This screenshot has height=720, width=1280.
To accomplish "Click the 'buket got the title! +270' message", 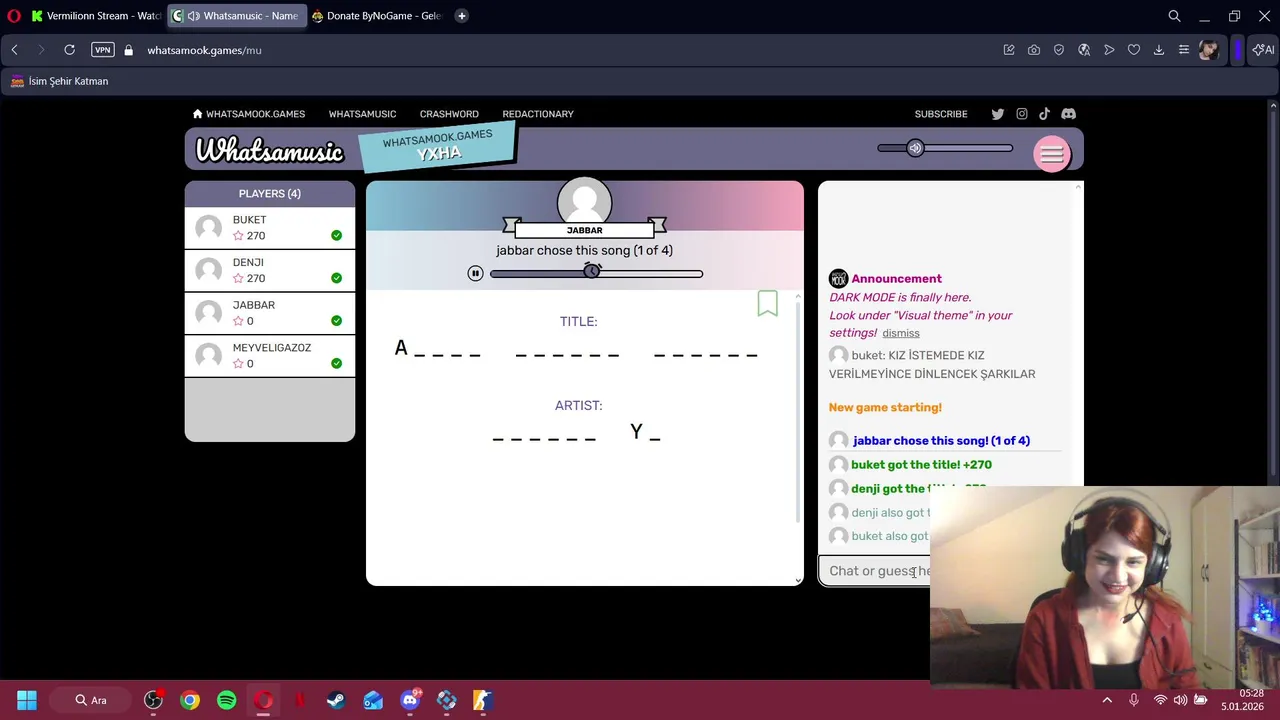I will tap(921, 464).
